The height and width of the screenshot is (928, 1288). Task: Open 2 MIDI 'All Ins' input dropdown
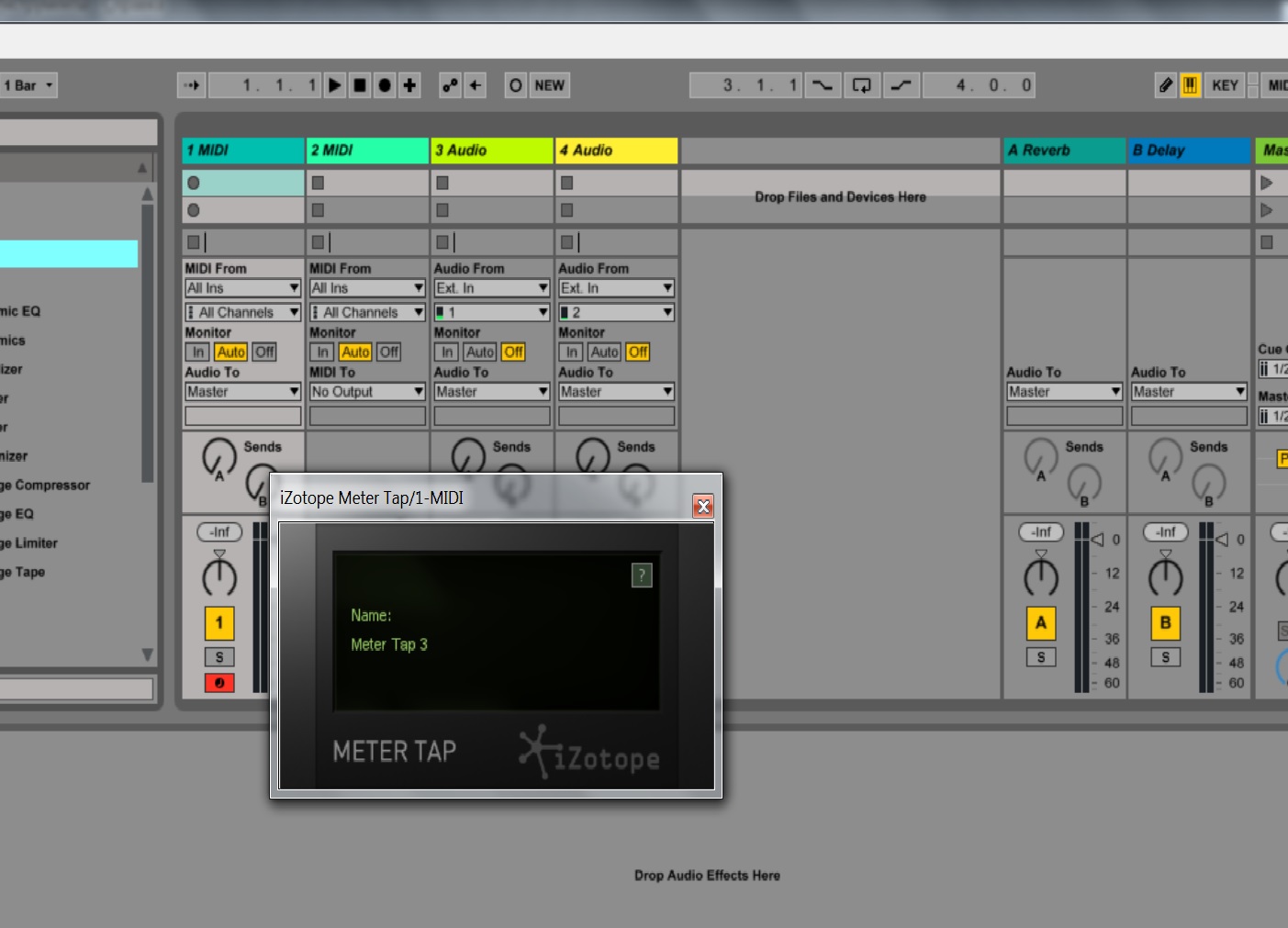pos(367,288)
